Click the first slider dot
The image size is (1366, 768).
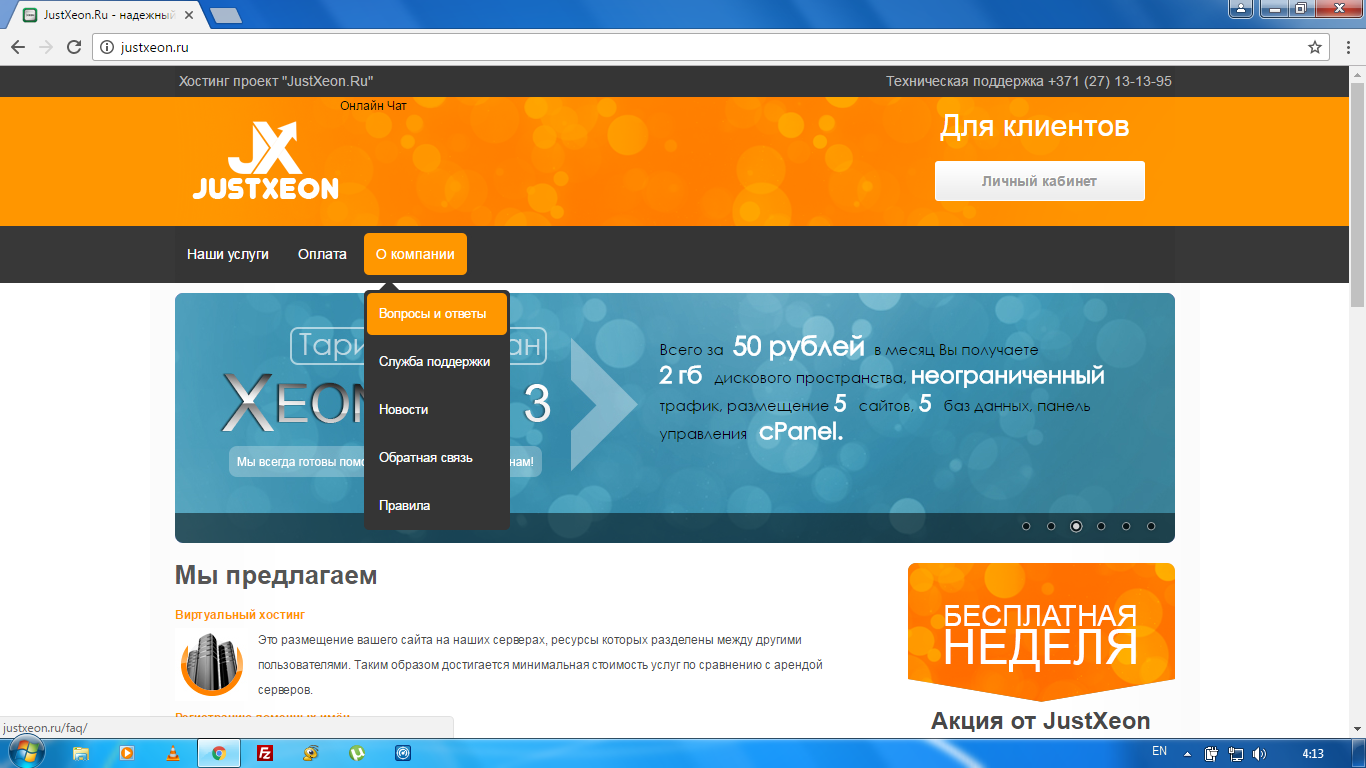1026,526
